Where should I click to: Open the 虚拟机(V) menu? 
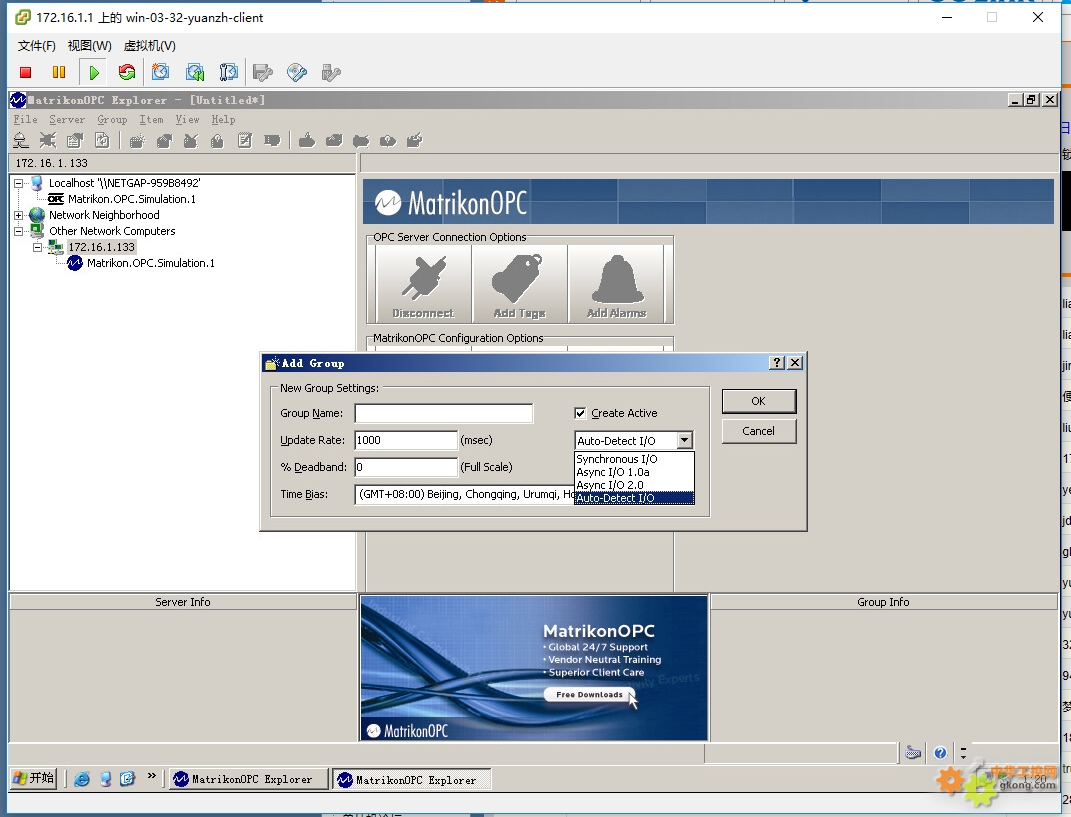tap(150, 46)
